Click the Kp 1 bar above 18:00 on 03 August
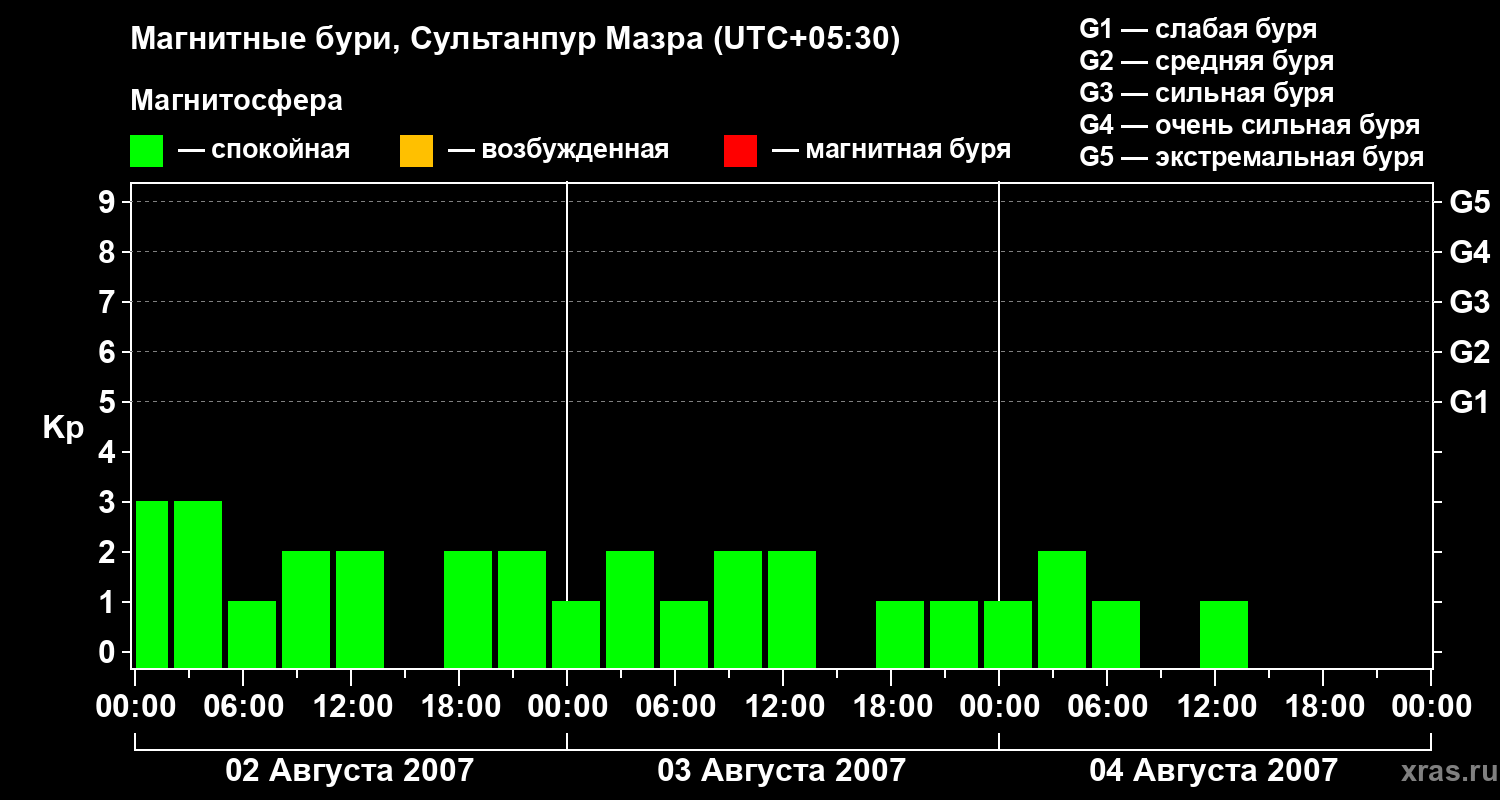 point(900,634)
